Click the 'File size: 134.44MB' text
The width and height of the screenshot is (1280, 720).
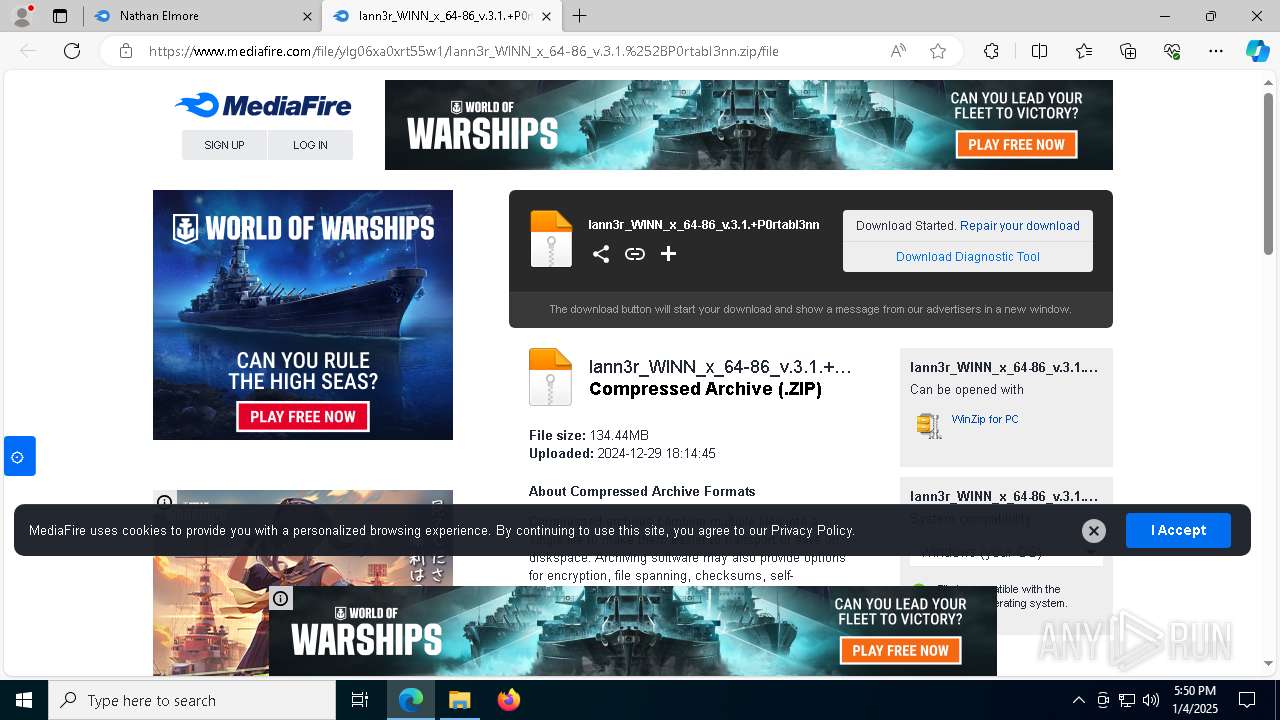589,435
